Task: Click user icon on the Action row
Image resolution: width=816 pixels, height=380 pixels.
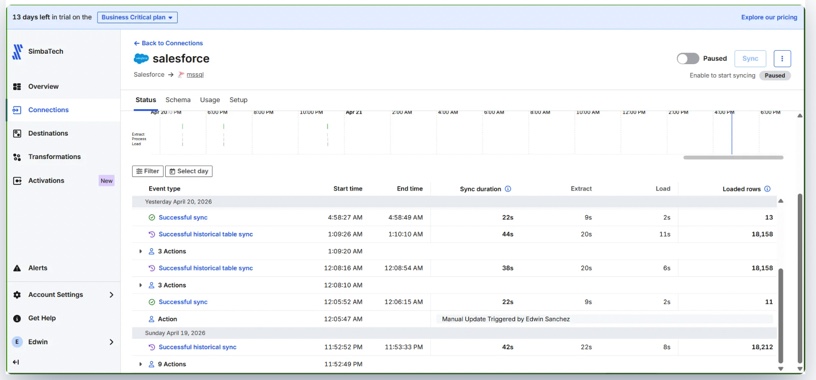Action: [152, 319]
